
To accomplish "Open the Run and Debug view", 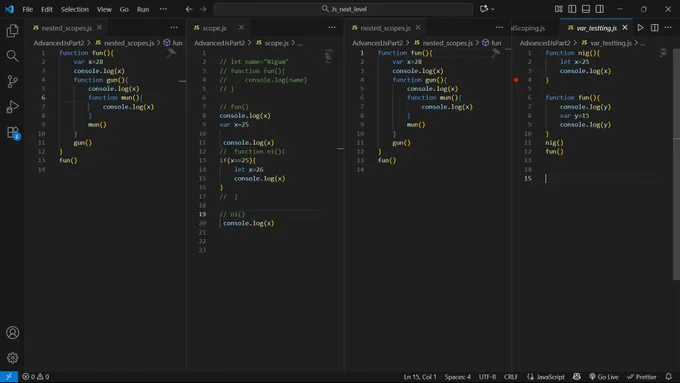I will pos(12,107).
